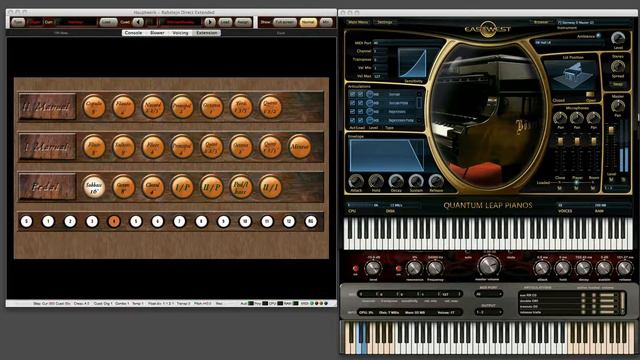The height and width of the screenshot is (360, 640).
Task: Click the Swap button under Stereo Spread
Action: [x=618, y=84]
